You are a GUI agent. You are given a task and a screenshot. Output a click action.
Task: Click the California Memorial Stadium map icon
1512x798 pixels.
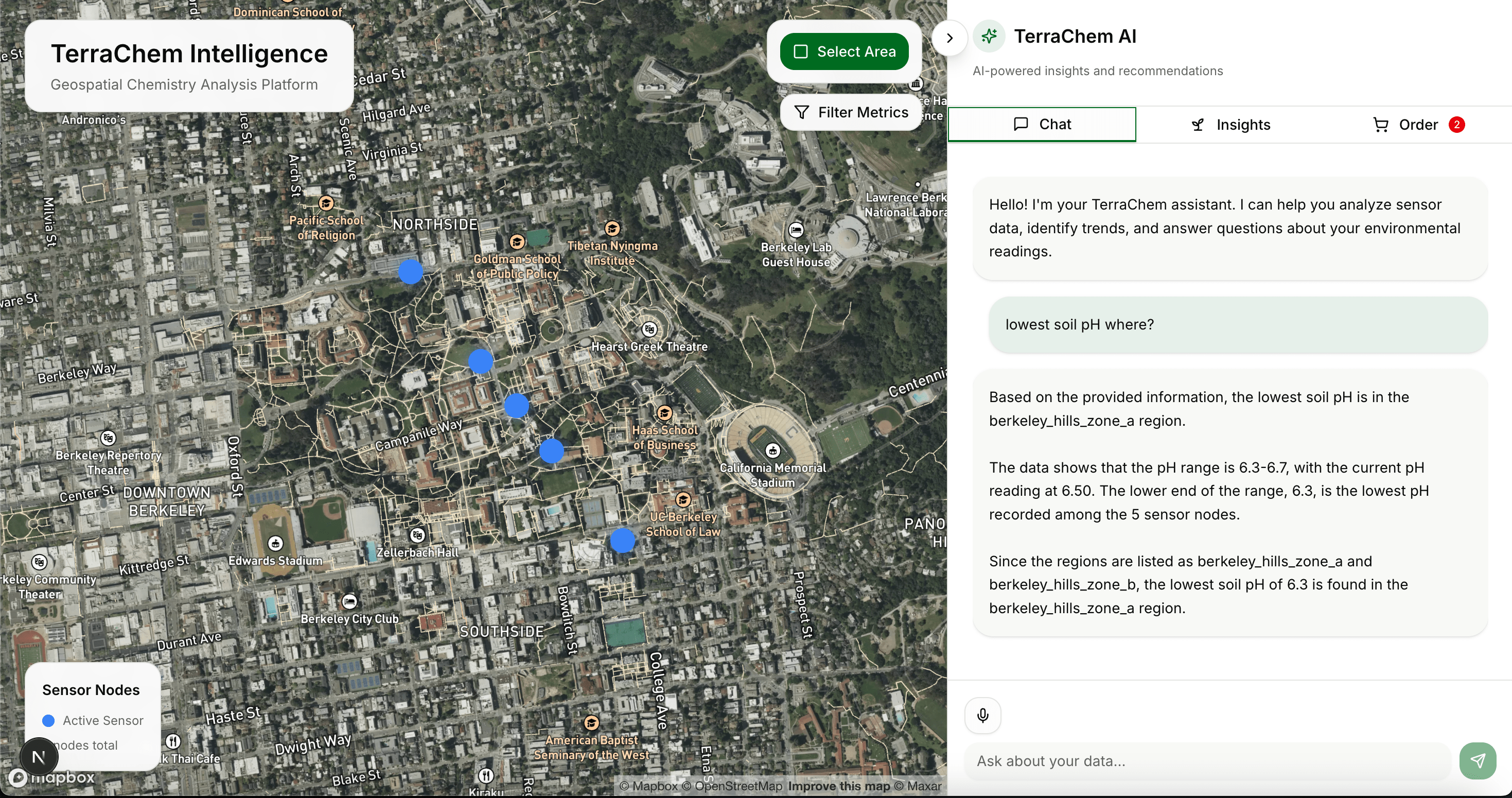click(x=772, y=450)
